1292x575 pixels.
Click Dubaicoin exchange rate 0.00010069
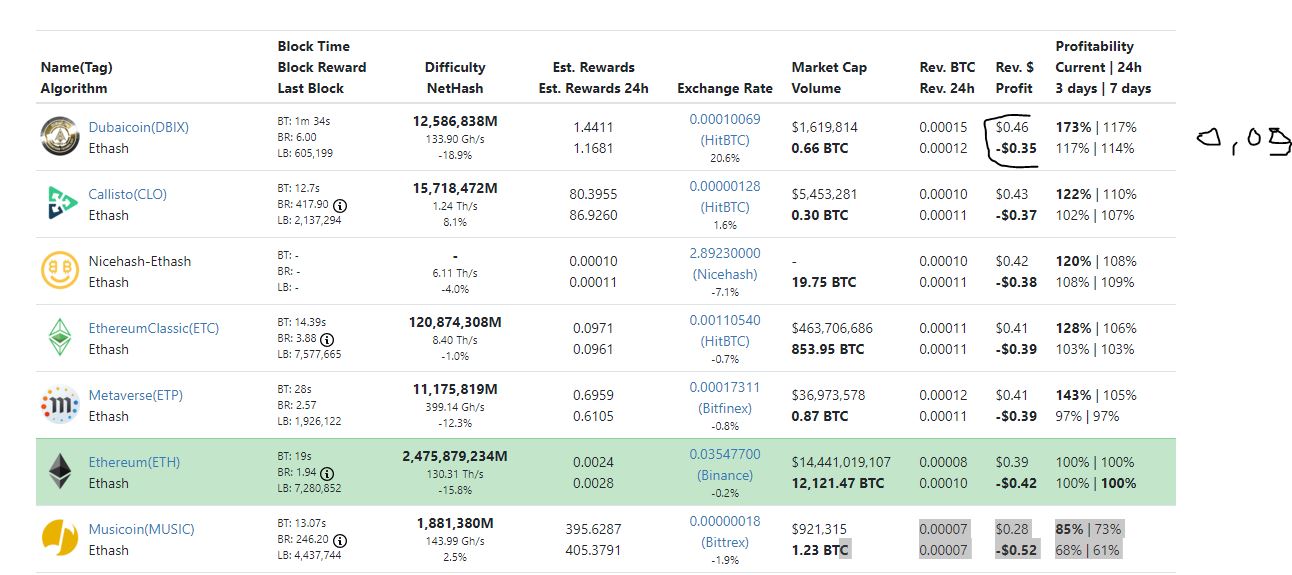point(725,119)
